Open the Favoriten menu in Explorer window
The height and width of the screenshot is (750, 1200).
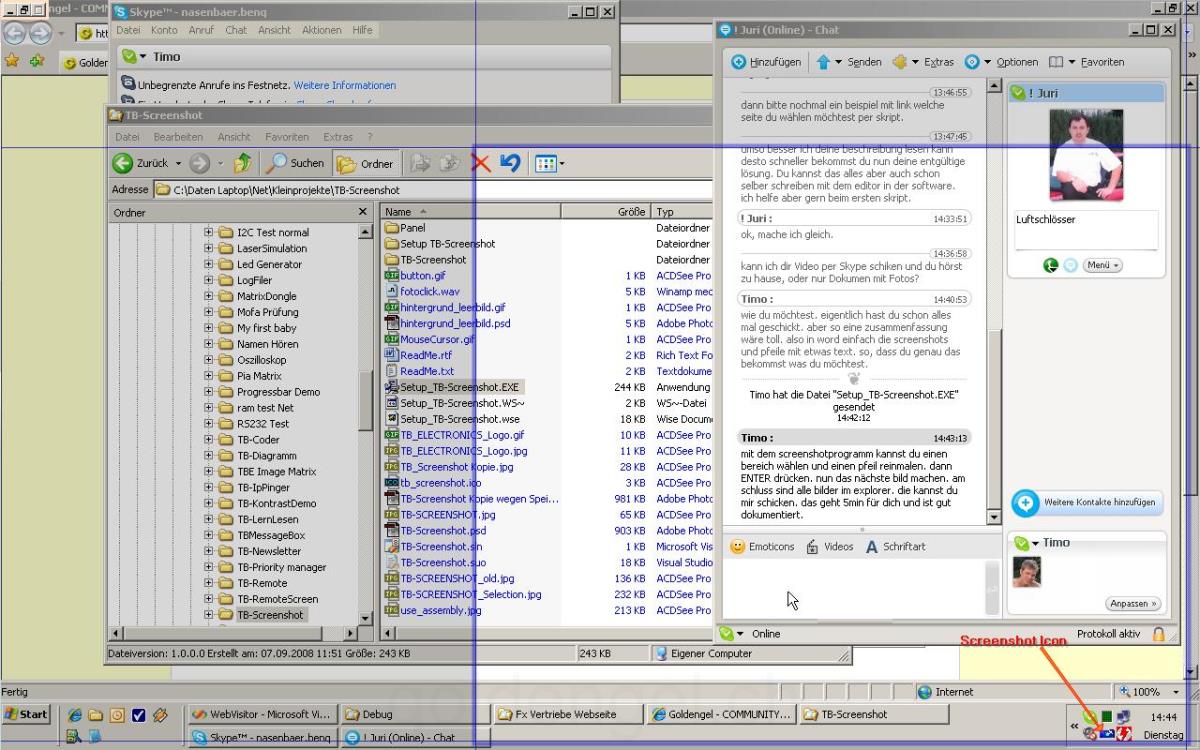287,136
